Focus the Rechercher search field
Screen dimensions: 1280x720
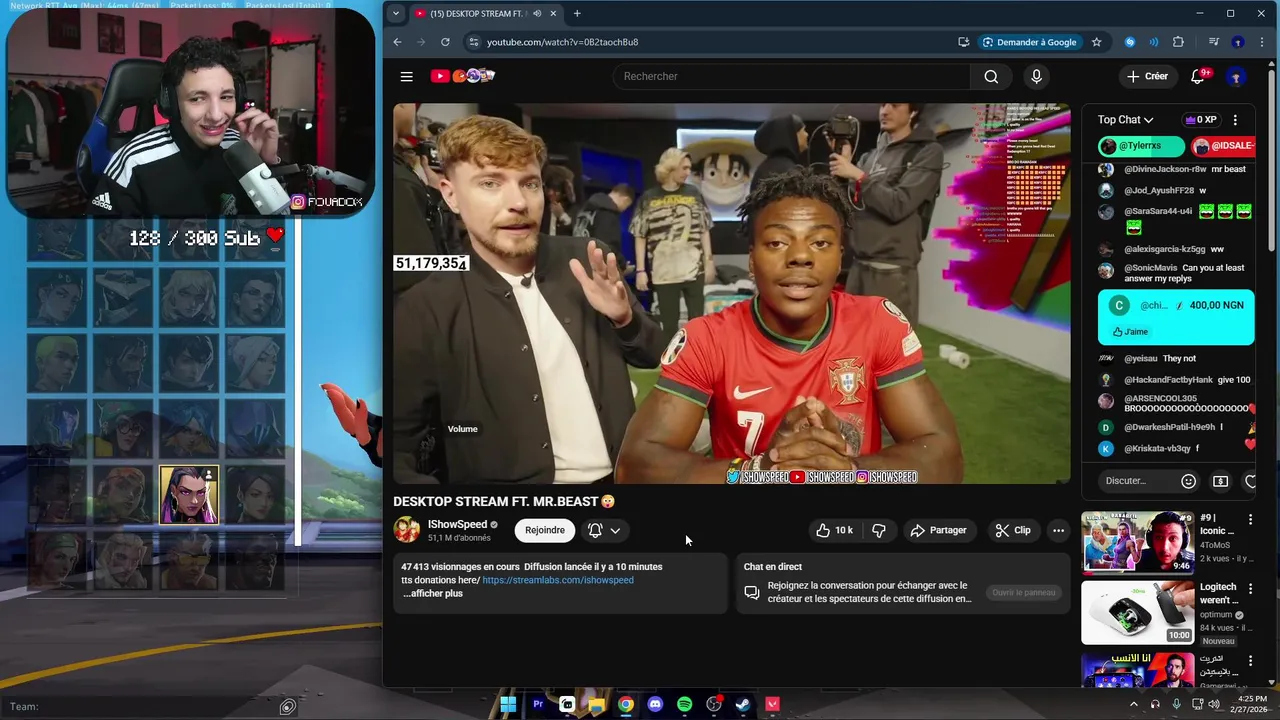click(792, 76)
